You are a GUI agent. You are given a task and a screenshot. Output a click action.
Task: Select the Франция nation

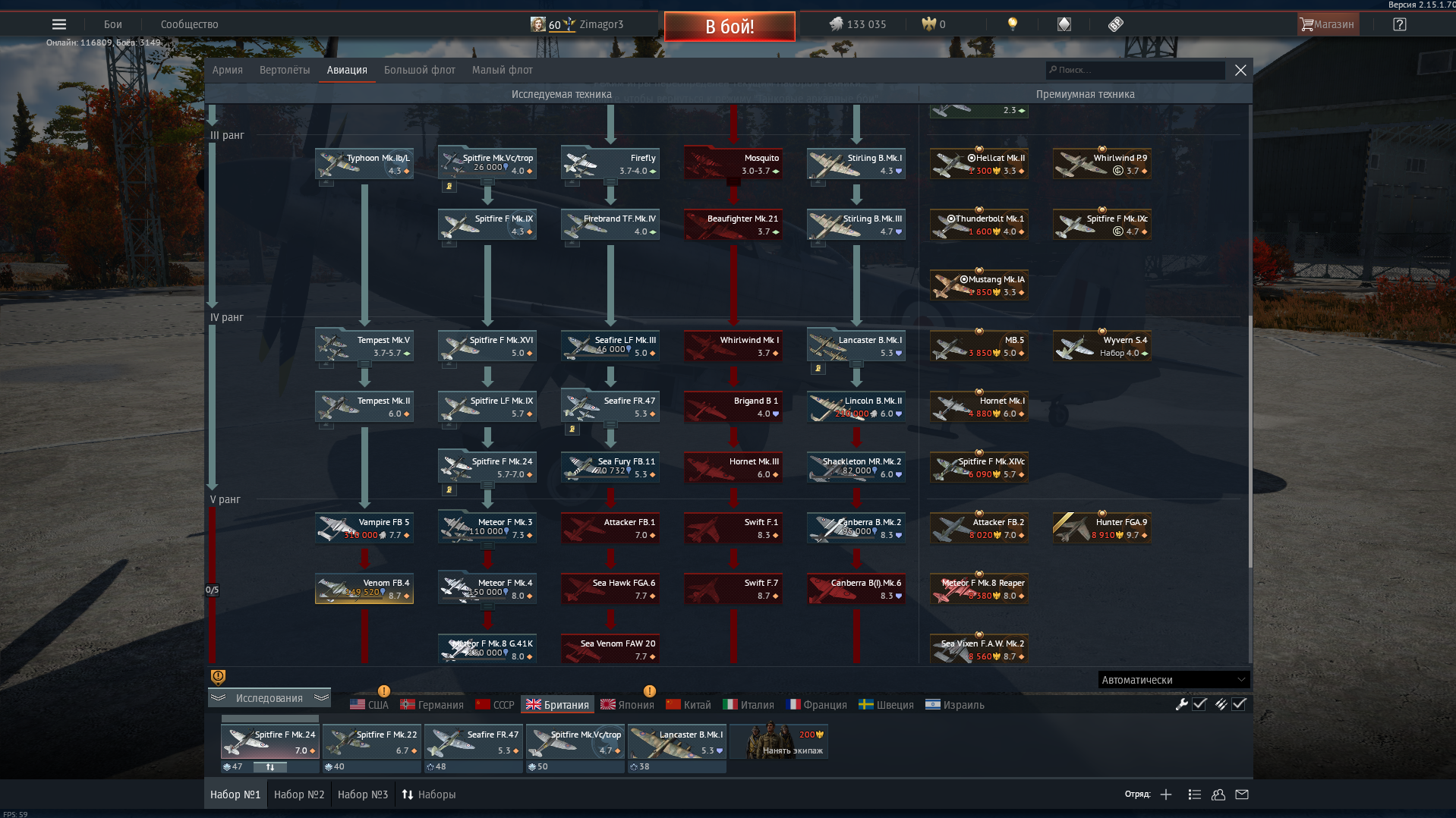coord(817,705)
